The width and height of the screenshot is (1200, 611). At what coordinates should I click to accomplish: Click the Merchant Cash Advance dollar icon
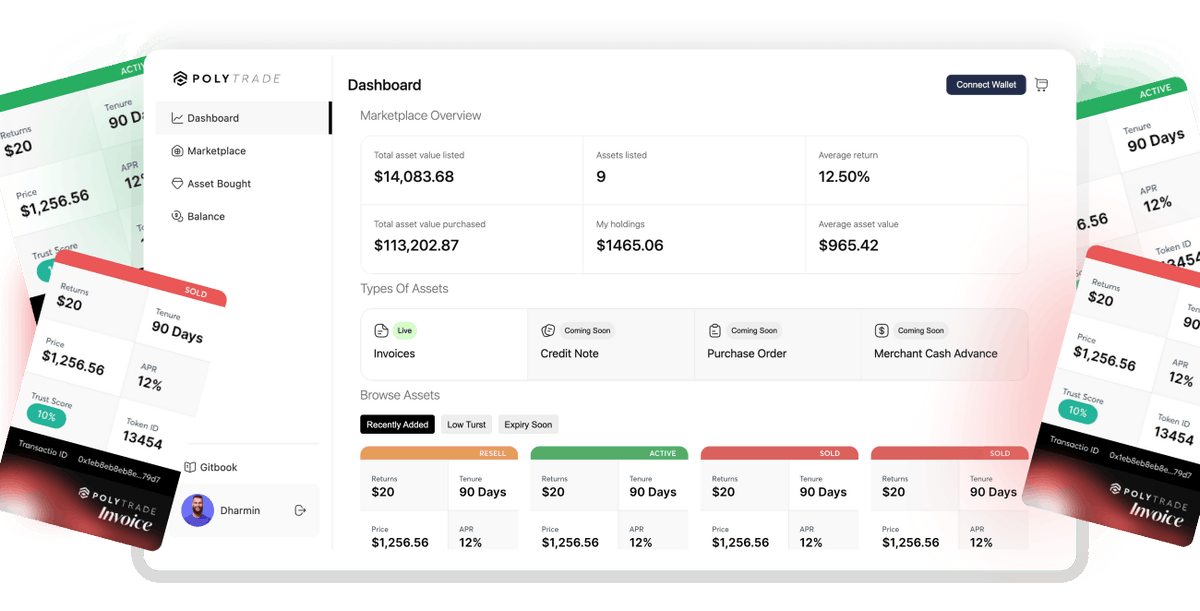coord(882,331)
